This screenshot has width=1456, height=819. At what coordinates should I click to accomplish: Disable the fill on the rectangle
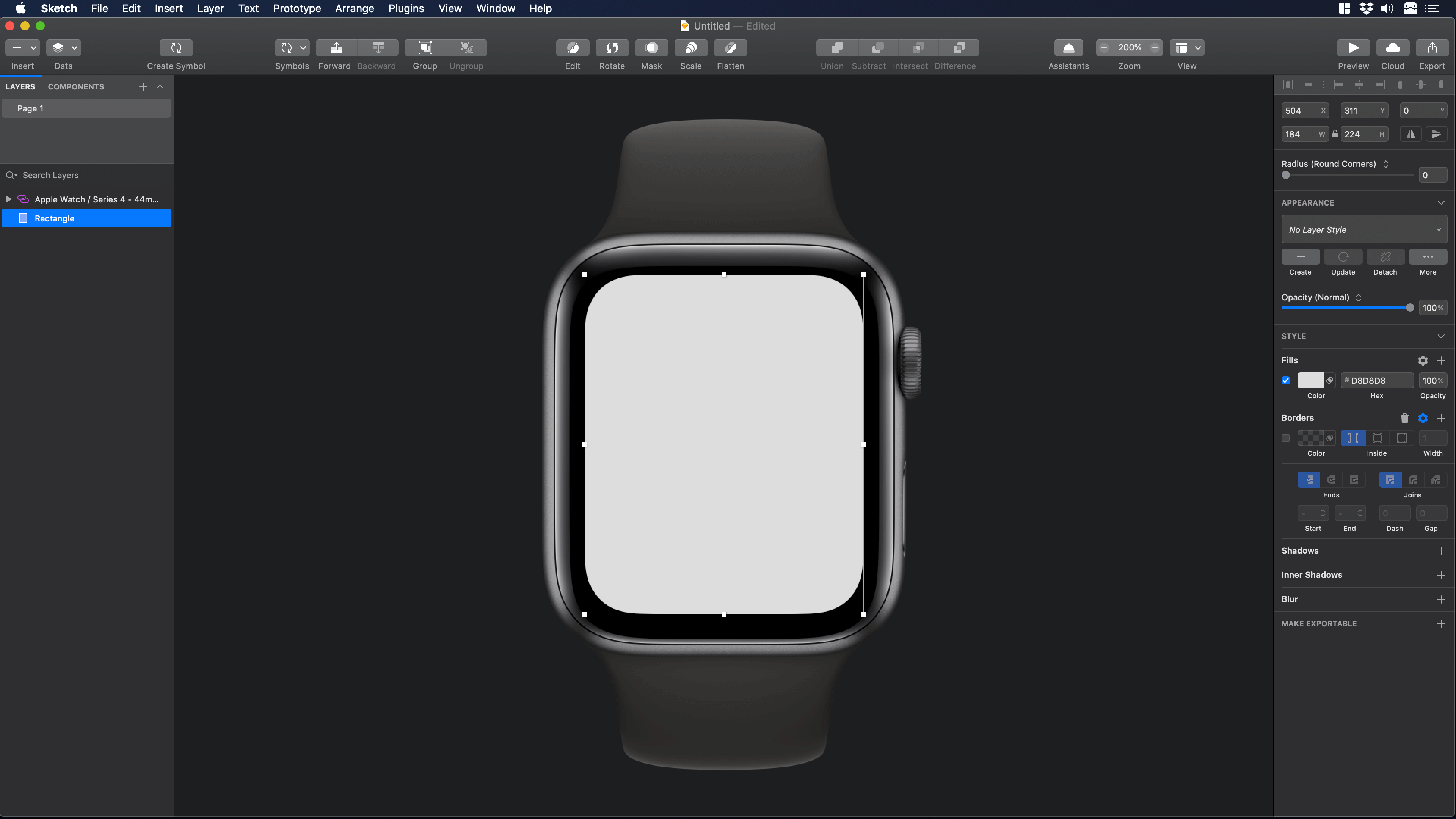pos(1285,380)
